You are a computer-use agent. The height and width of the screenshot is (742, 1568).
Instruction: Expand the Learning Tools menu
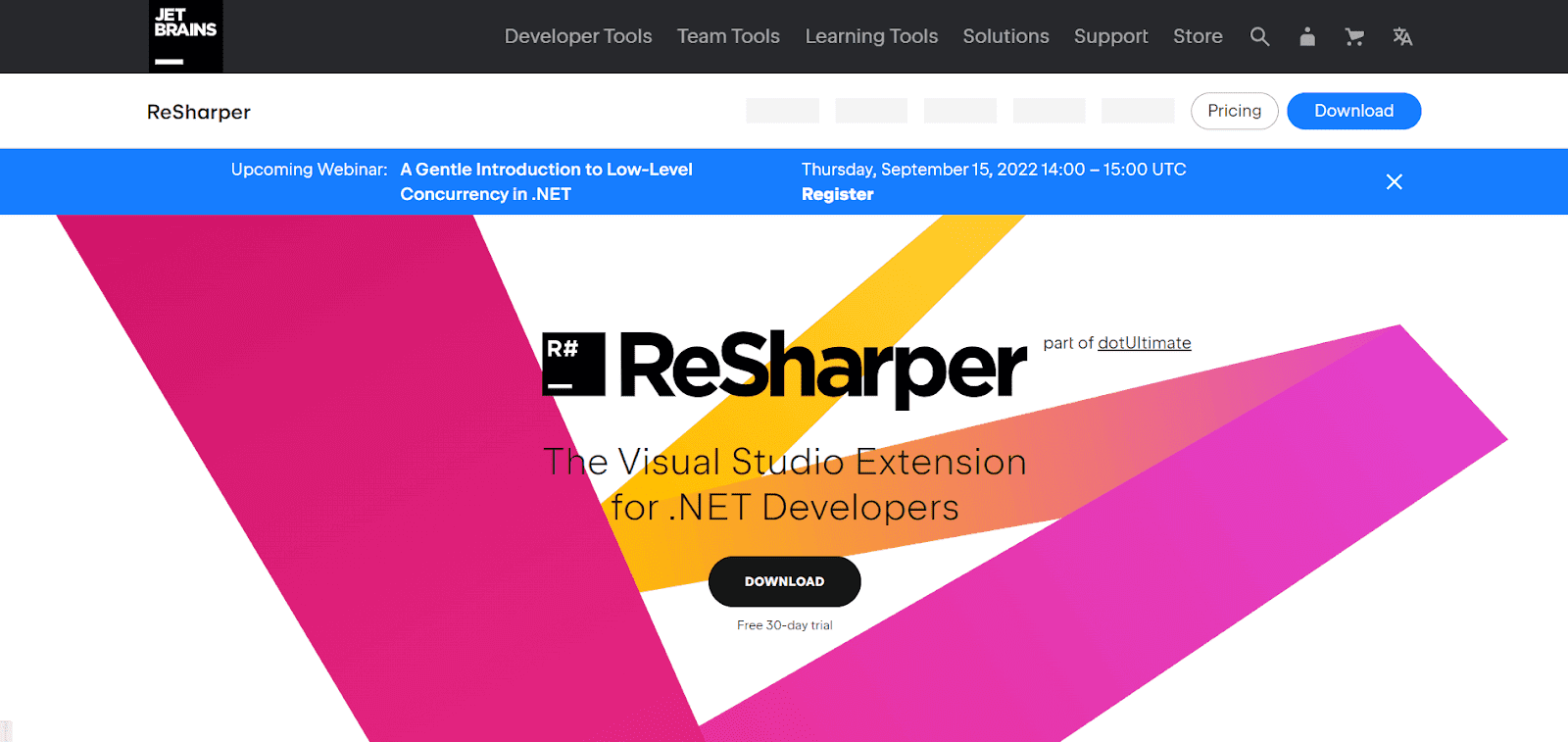click(871, 36)
